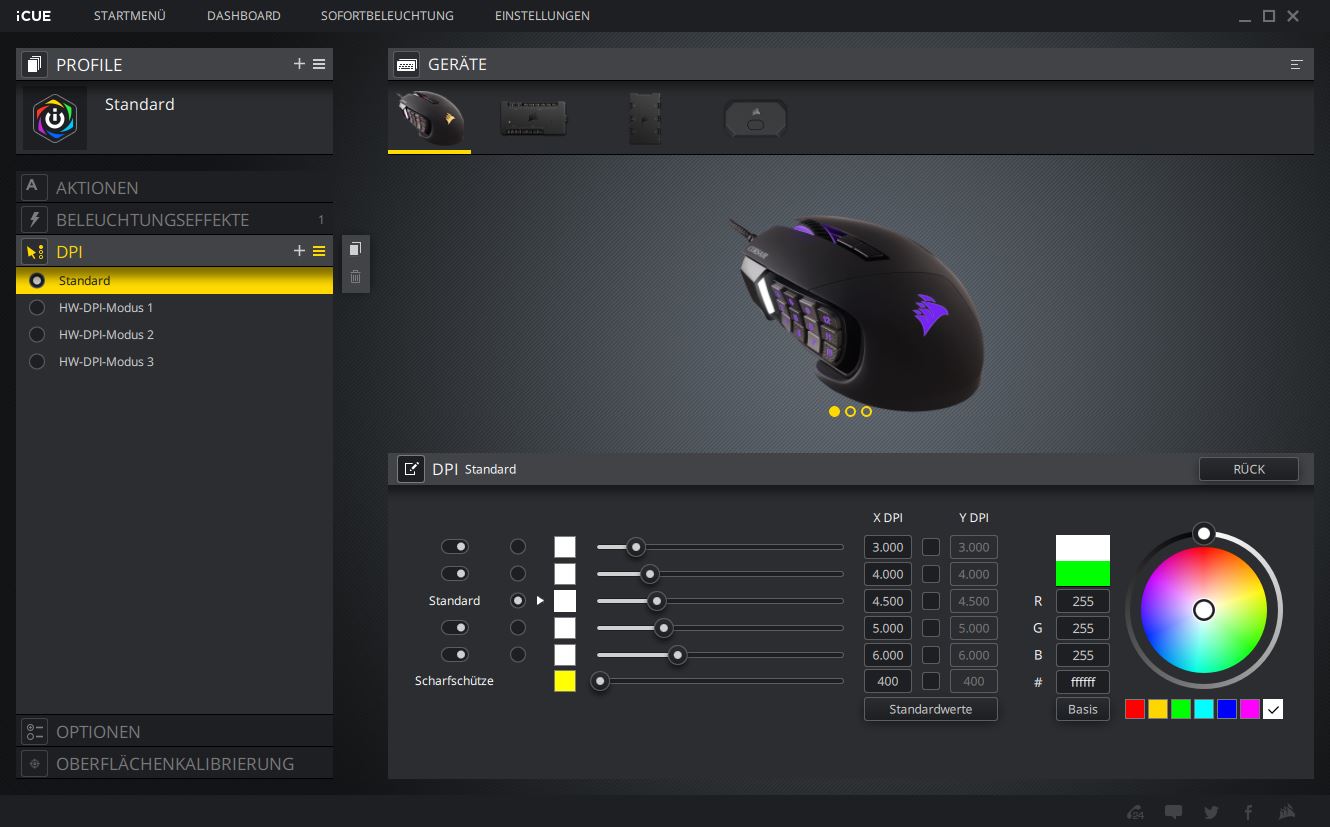Enable separate Y DPI for 3.000 row
1330x827 pixels.
[x=931, y=547]
